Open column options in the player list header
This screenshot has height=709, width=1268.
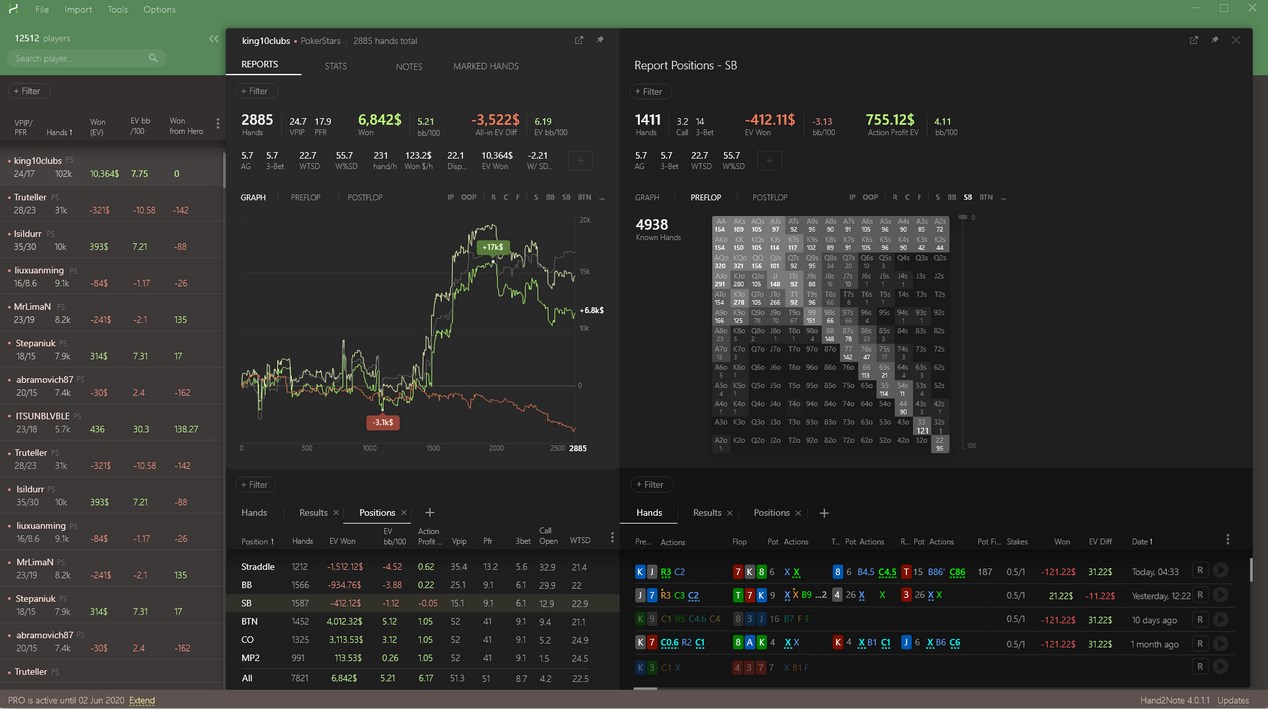pyautogui.click(x=218, y=125)
